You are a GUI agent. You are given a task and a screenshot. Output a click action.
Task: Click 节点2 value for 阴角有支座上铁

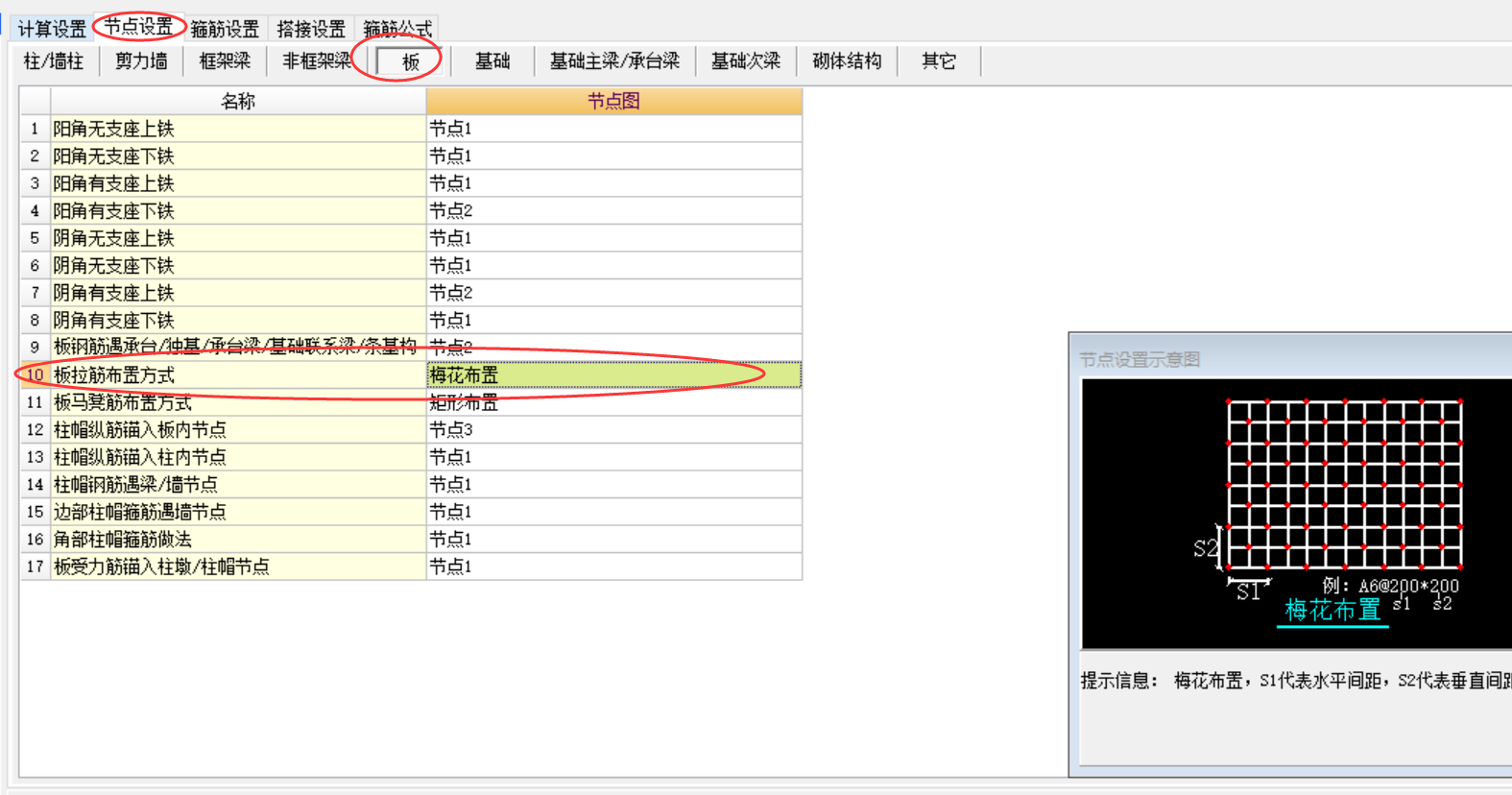613,293
